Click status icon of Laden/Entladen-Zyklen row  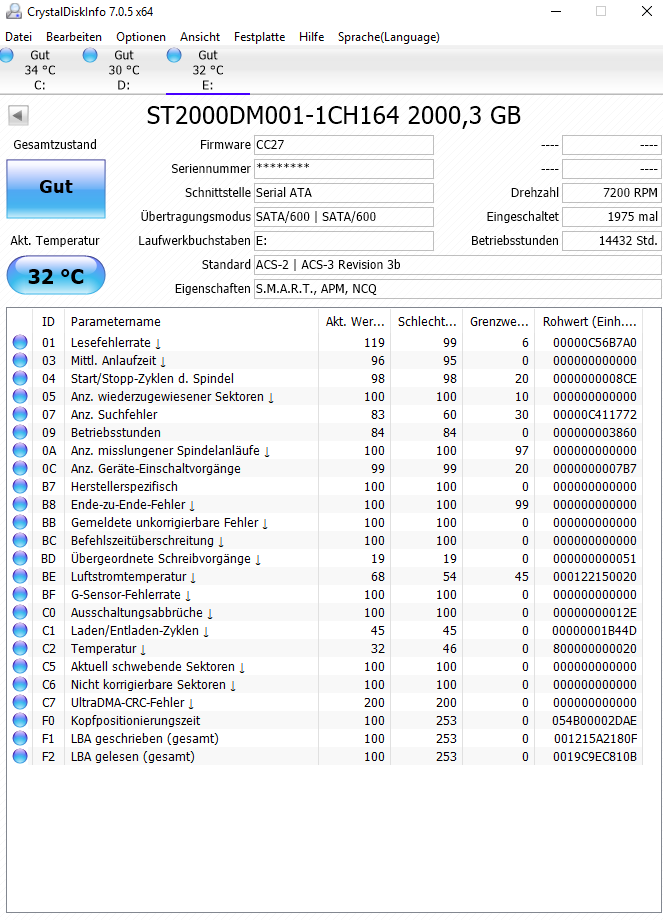point(20,630)
